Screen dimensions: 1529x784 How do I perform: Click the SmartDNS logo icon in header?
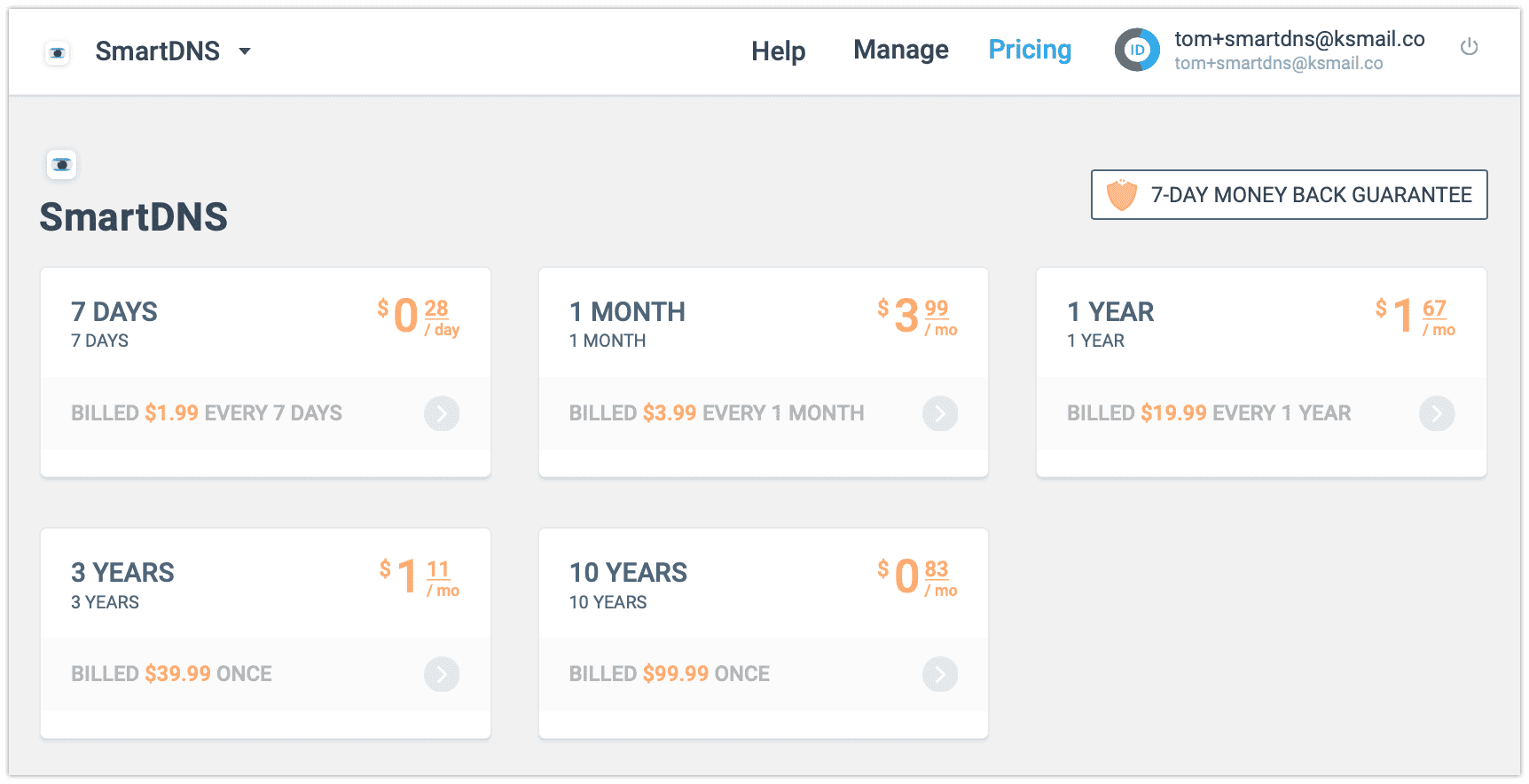58,53
